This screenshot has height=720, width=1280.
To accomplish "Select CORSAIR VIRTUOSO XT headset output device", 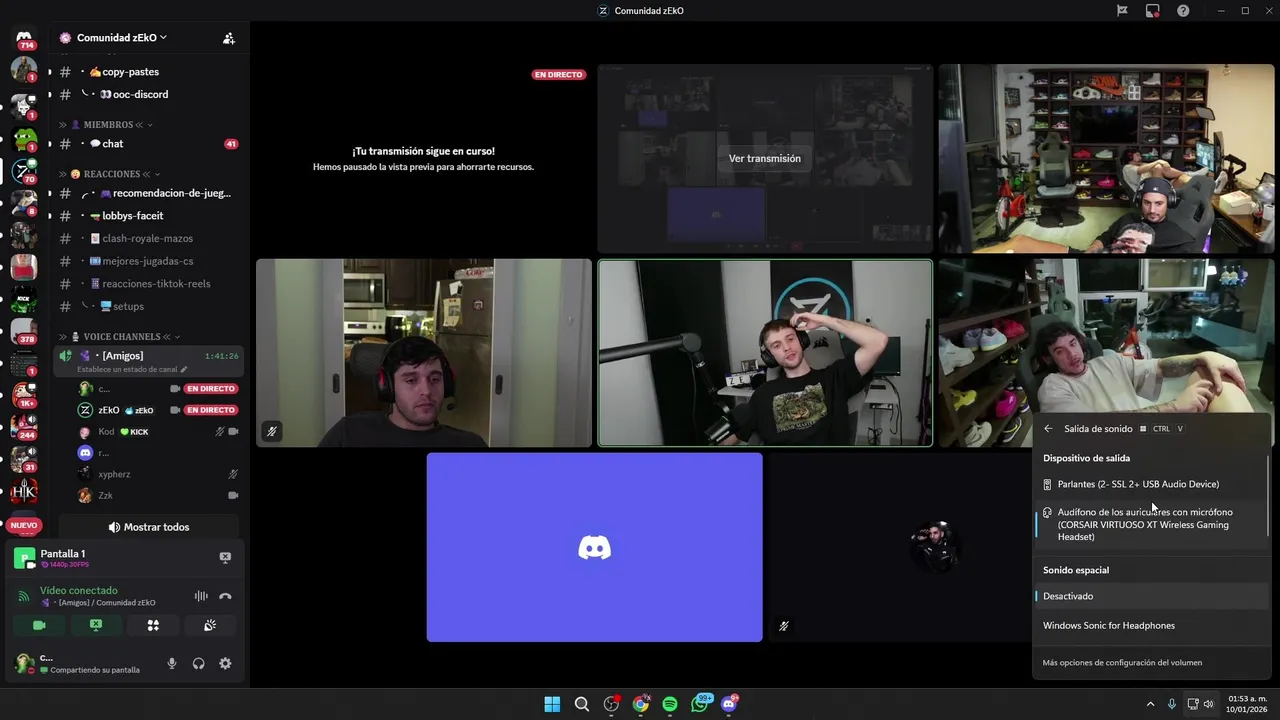I will click(1151, 524).
